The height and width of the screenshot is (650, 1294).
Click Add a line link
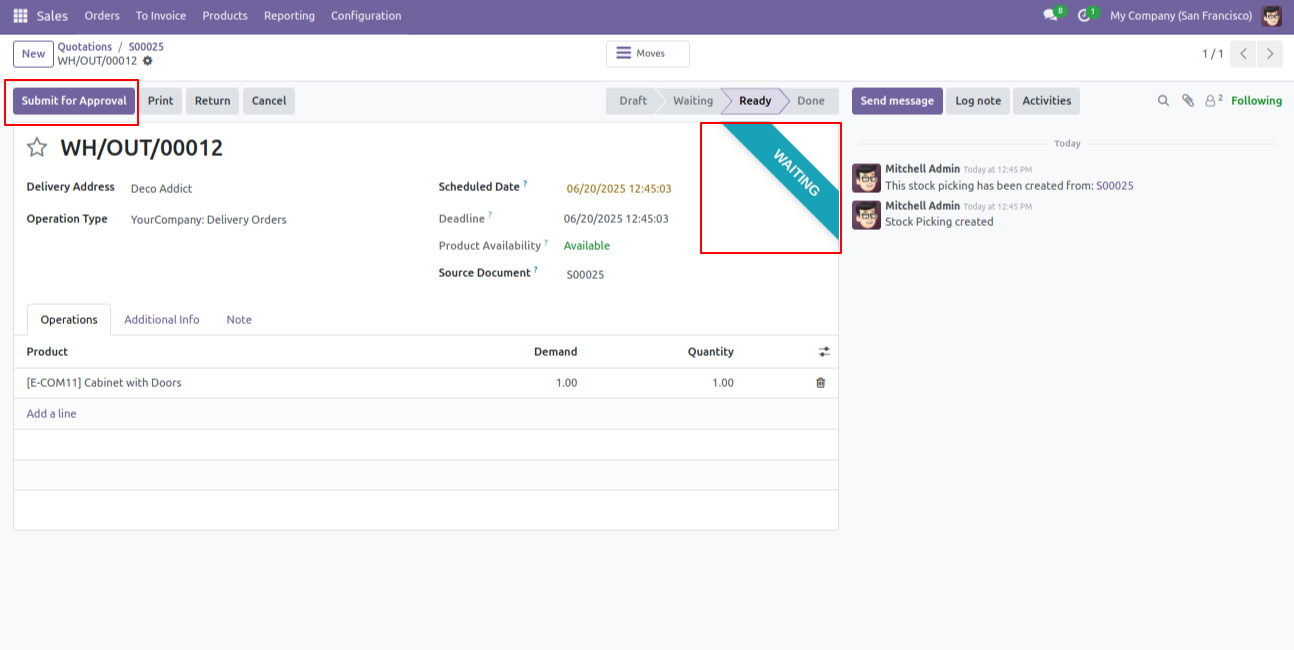pos(52,414)
